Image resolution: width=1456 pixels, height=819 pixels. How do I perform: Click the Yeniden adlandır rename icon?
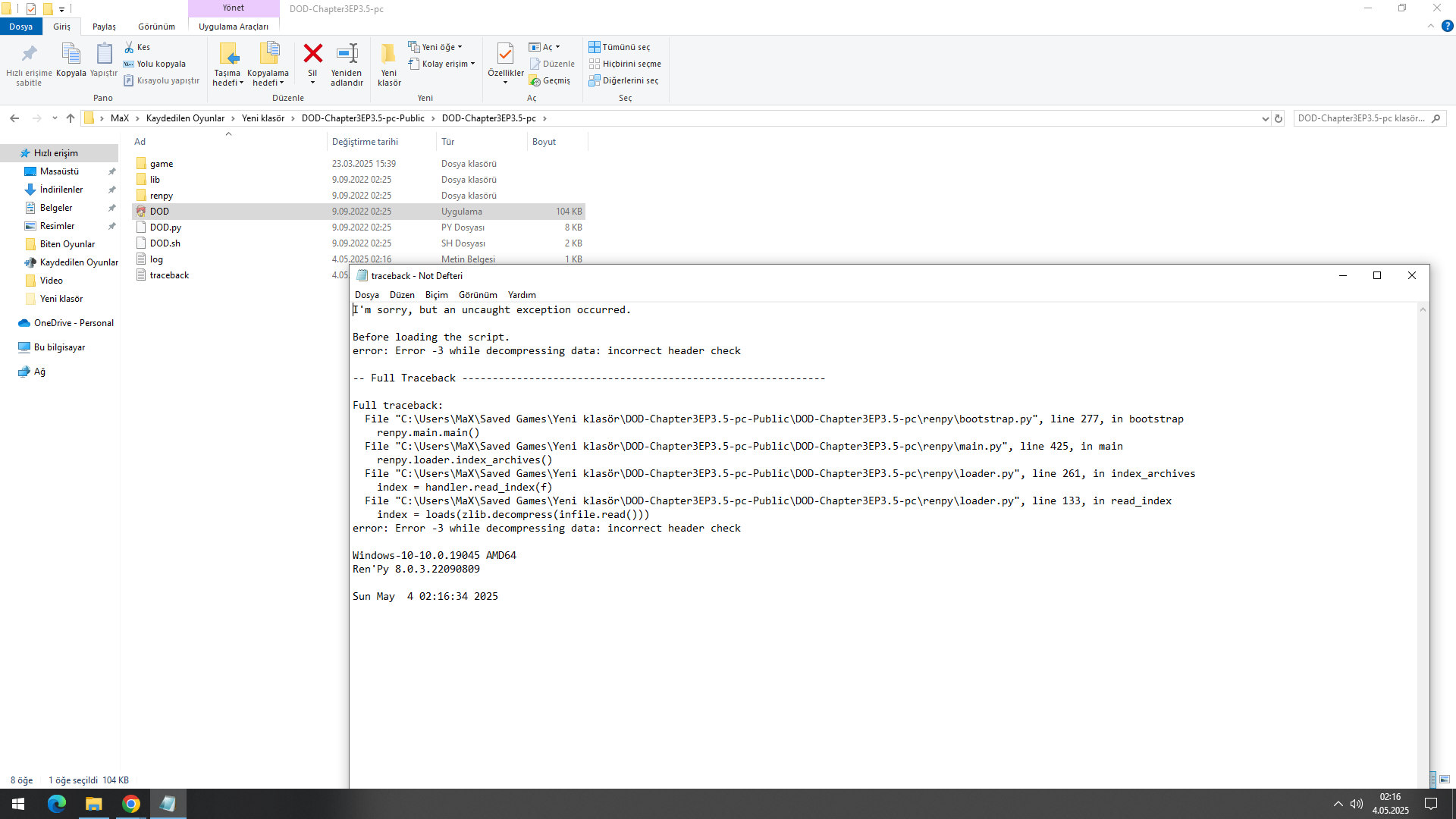(x=347, y=54)
